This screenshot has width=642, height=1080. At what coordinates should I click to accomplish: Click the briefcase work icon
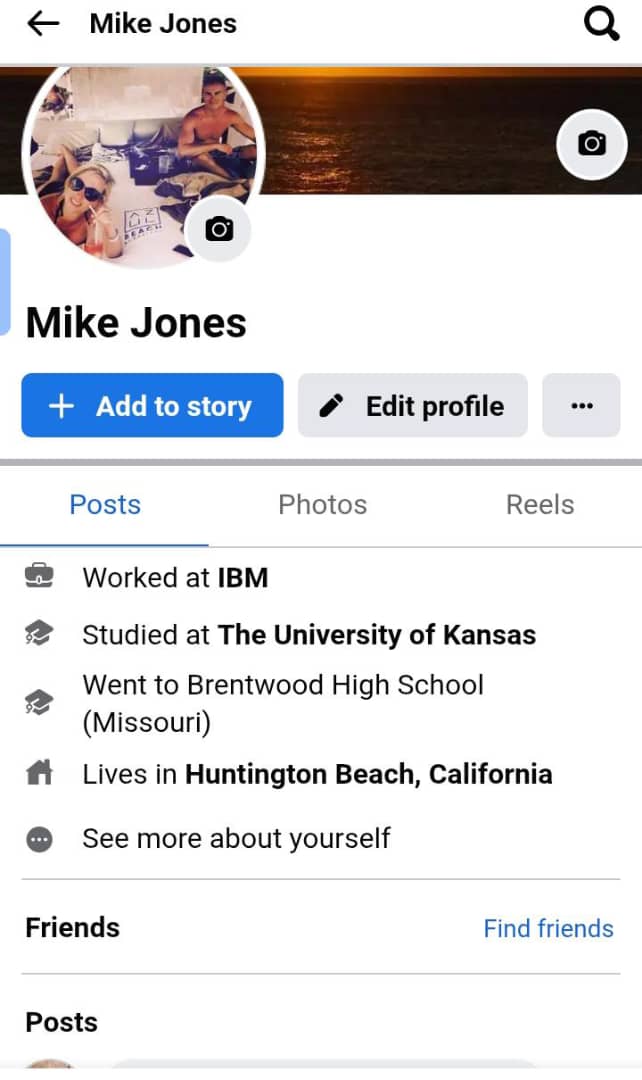point(40,577)
